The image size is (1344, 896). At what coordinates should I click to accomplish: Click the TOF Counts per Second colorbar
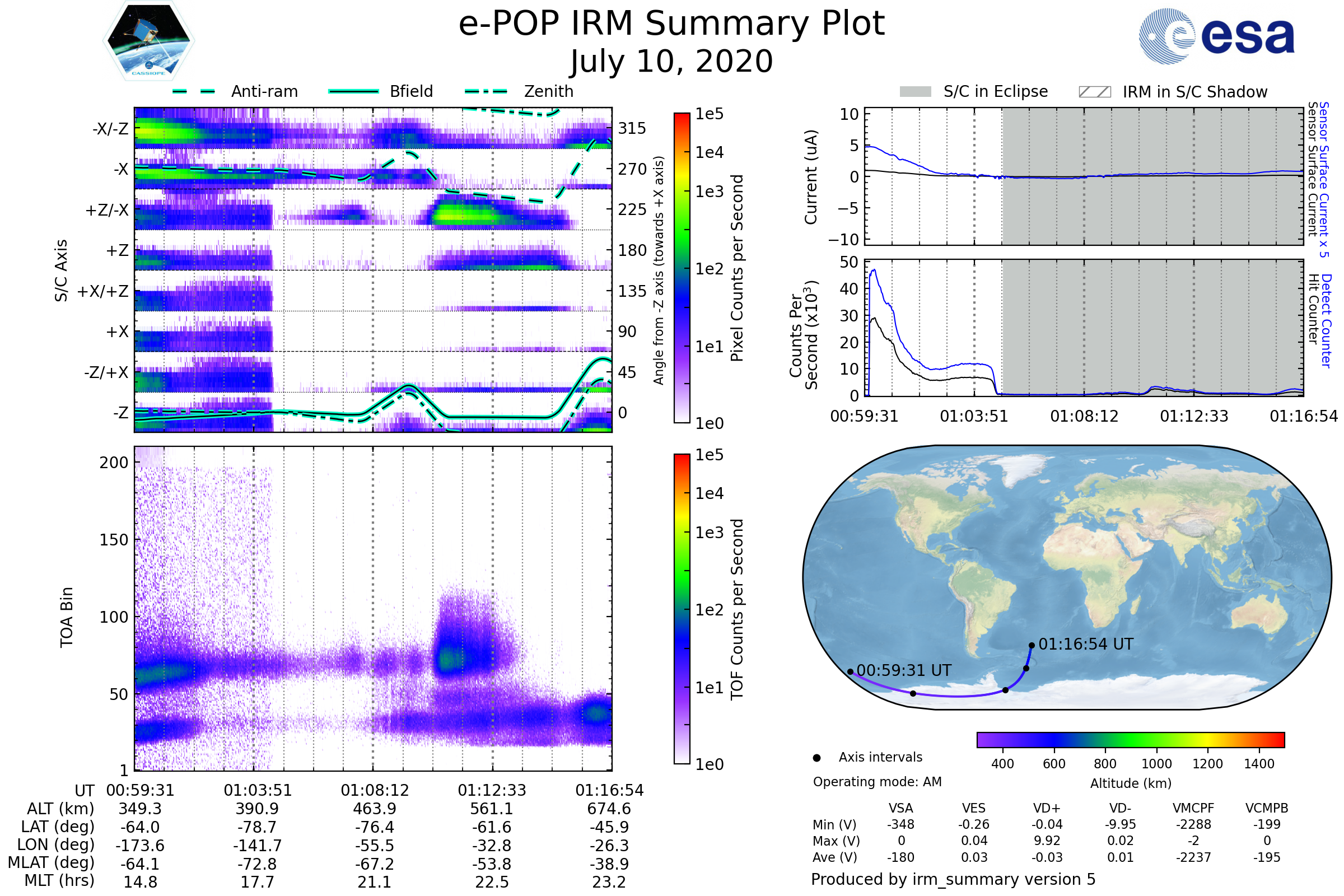pyautogui.click(x=682, y=609)
